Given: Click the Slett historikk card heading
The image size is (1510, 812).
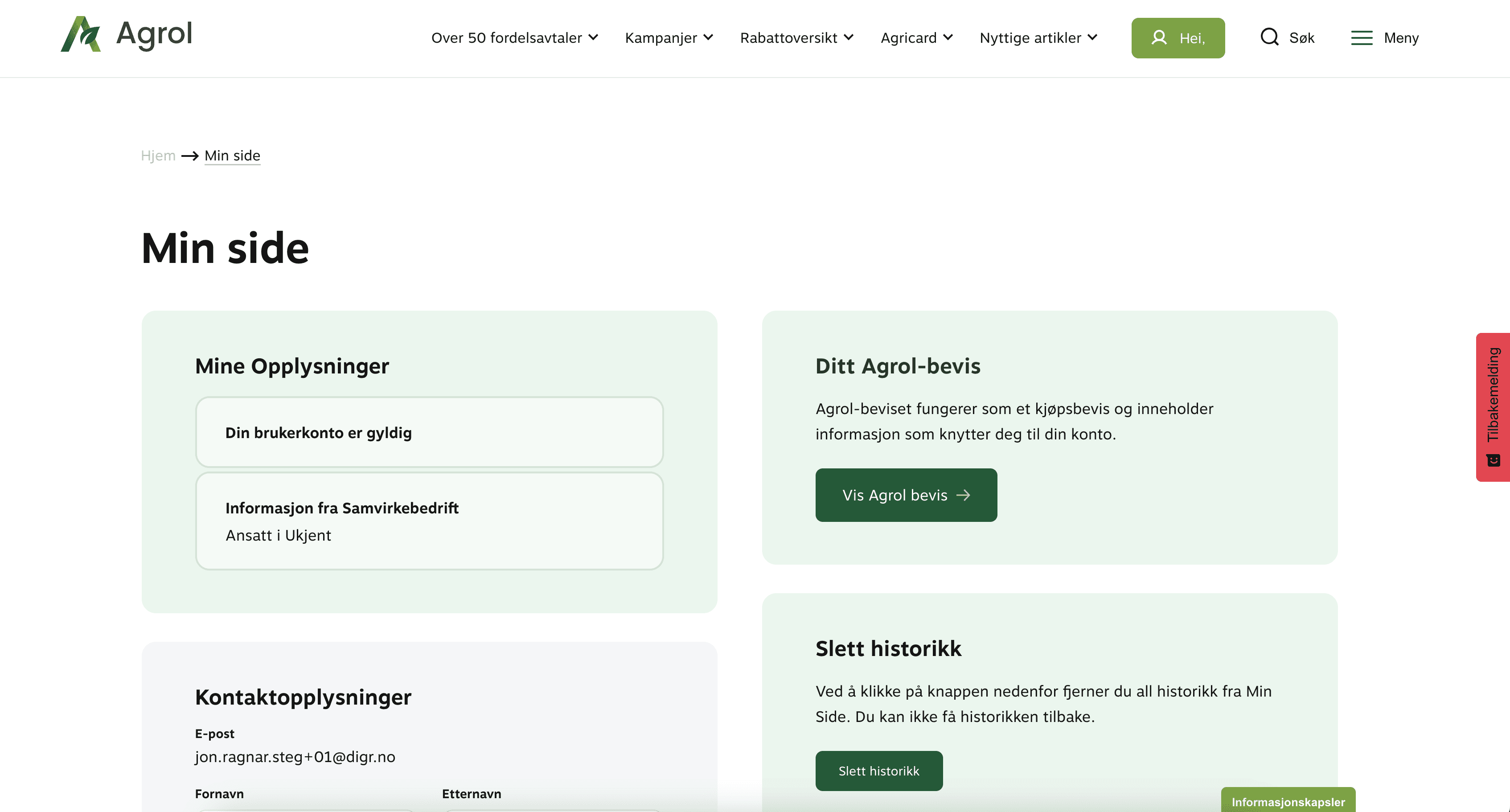Looking at the screenshot, I should (x=888, y=648).
